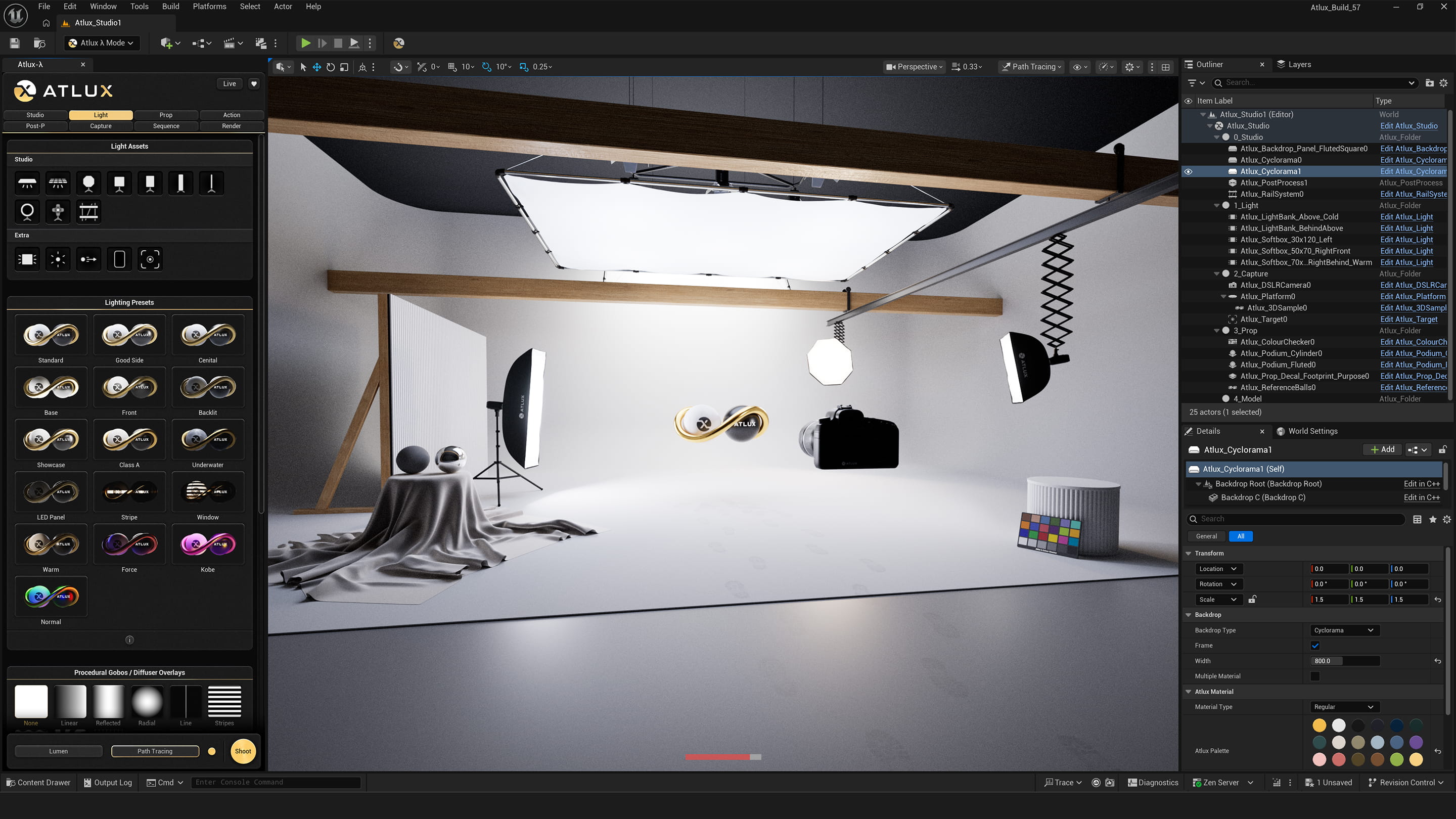Pick the green swatch in Atlux Palette
The width and height of the screenshot is (1456, 819).
1397,759
